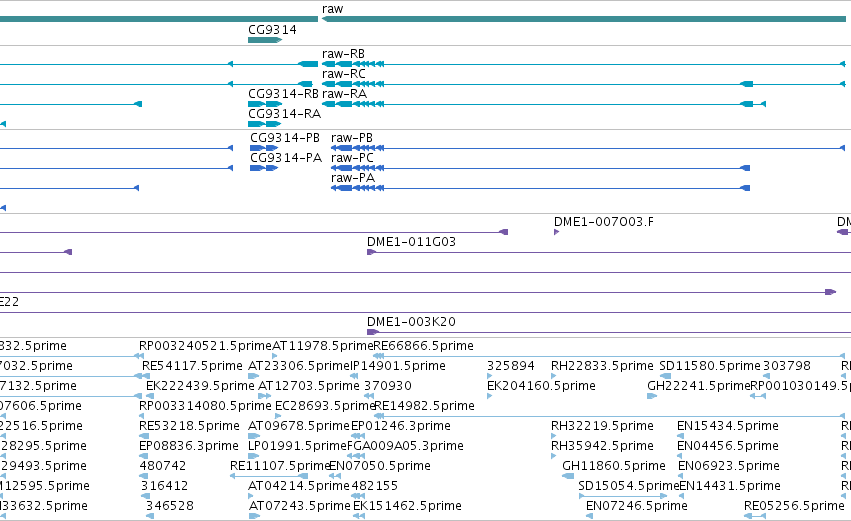Select the EN14431.5prime EST label
Image resolution: width=851 pixels, height=521 pixels.
(730, 487)
